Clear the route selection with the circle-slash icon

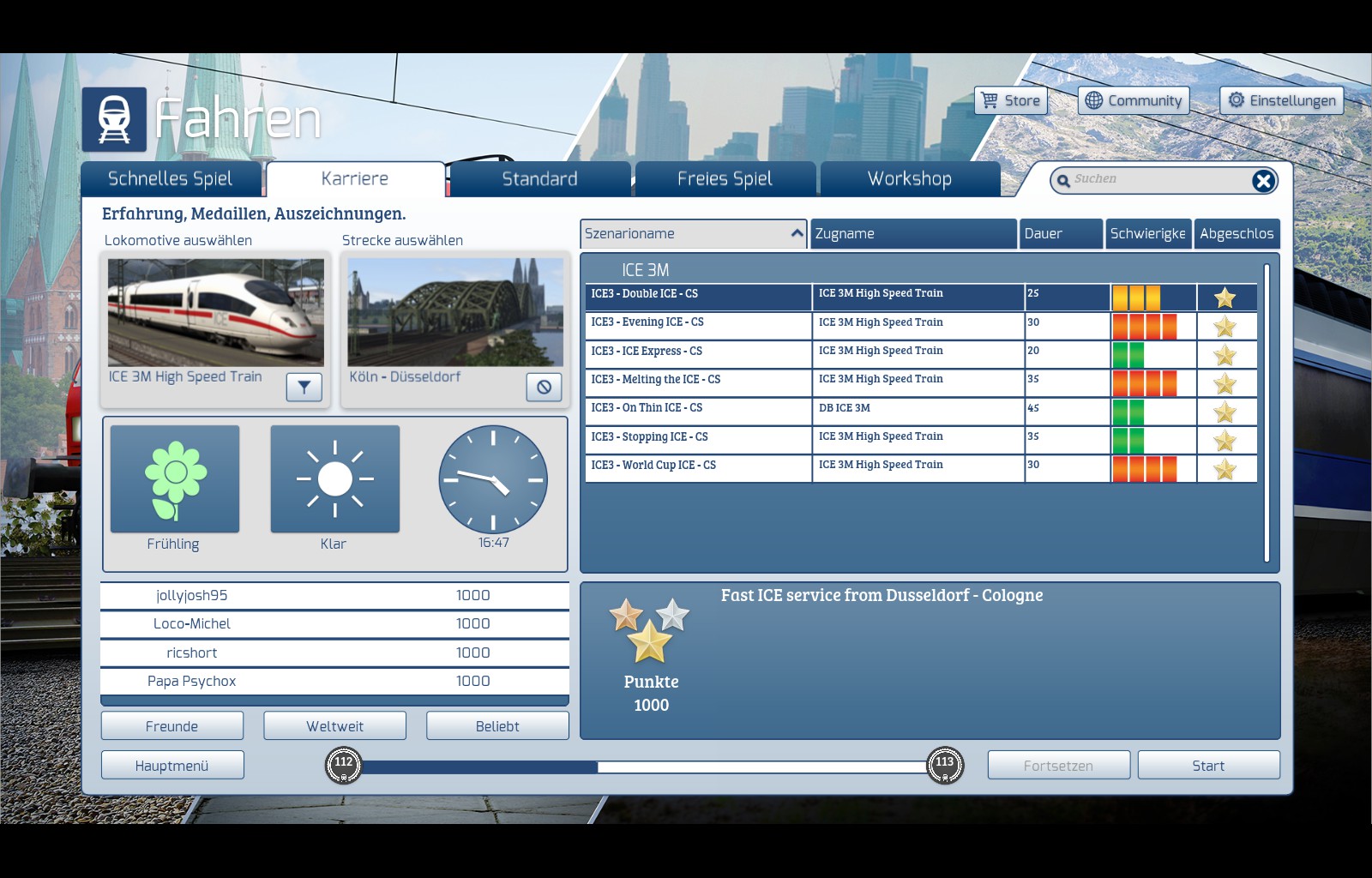pos(544,388)
